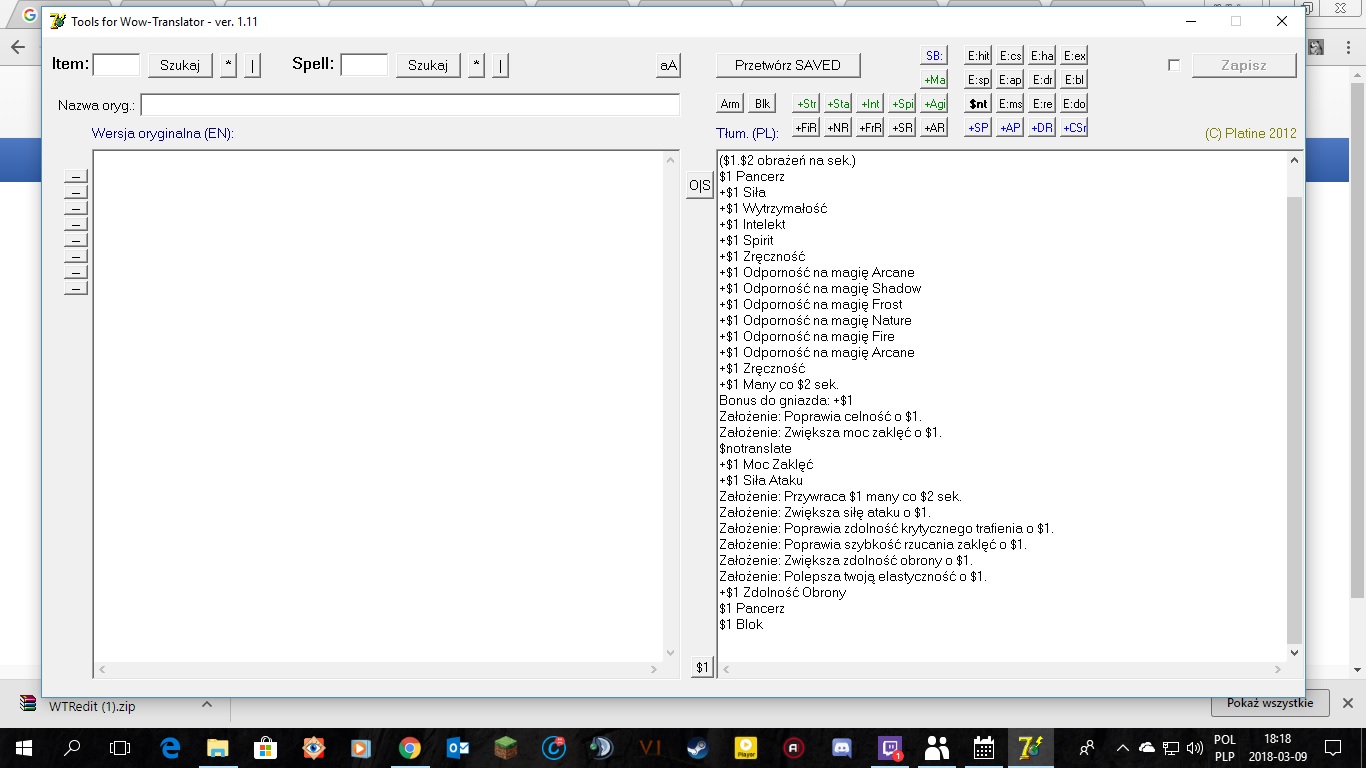Image resolution: width=1366 pixels, height=768 pixels.
Task: Tick the checkbox beside Zapisz
Action: 1174,66
